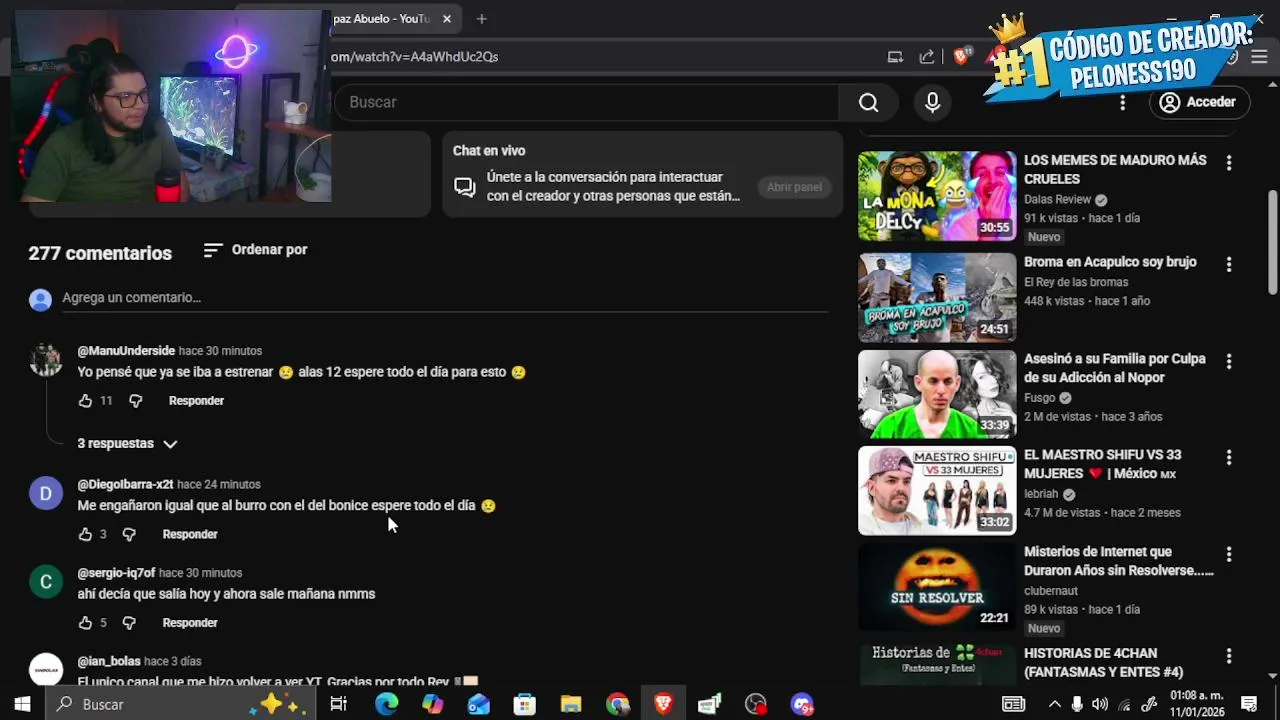Click the Acceder sign-in button
The width and height of the screenshot is (1280, 720).
click(1198, 102)
